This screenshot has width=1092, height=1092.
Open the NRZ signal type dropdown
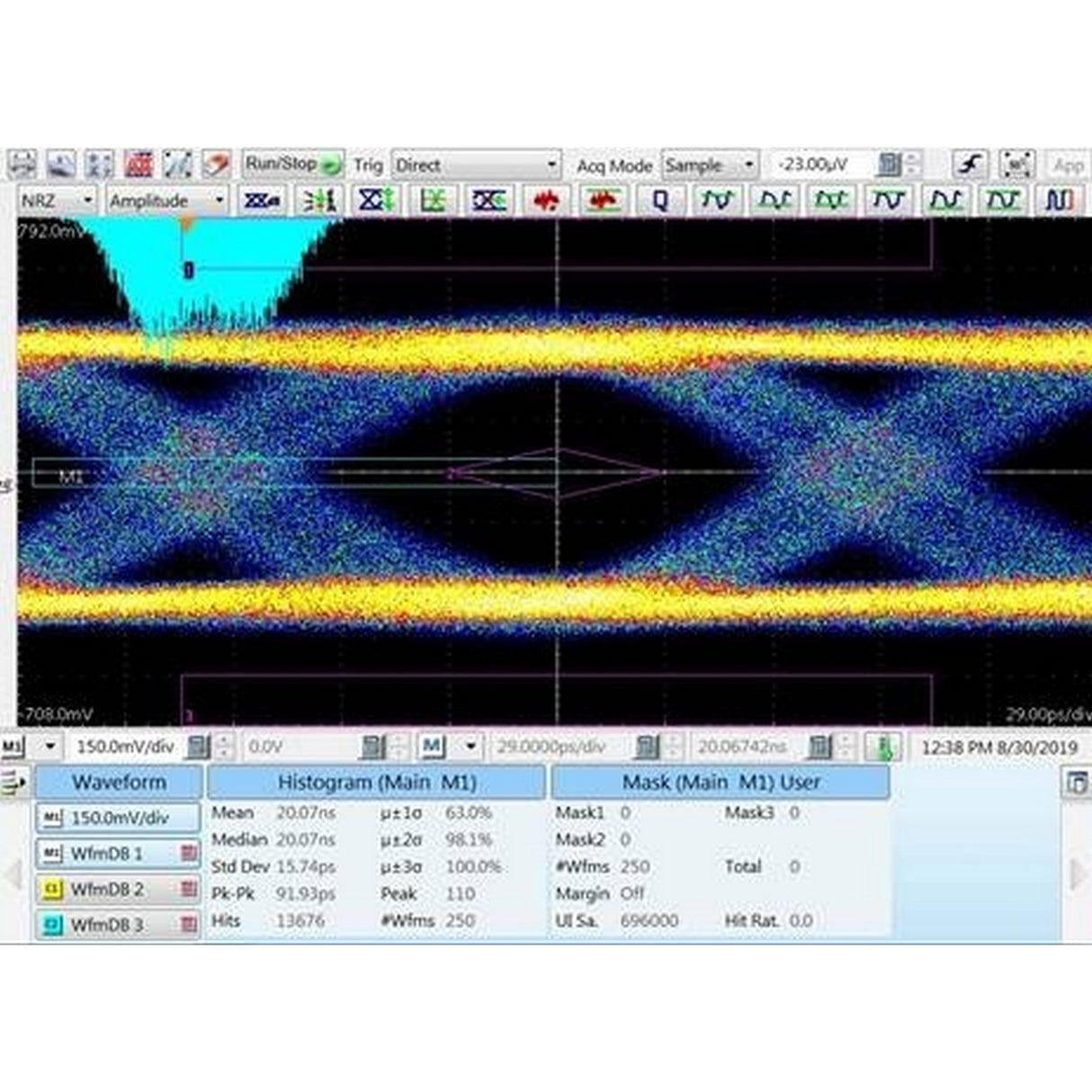[57, 201]
